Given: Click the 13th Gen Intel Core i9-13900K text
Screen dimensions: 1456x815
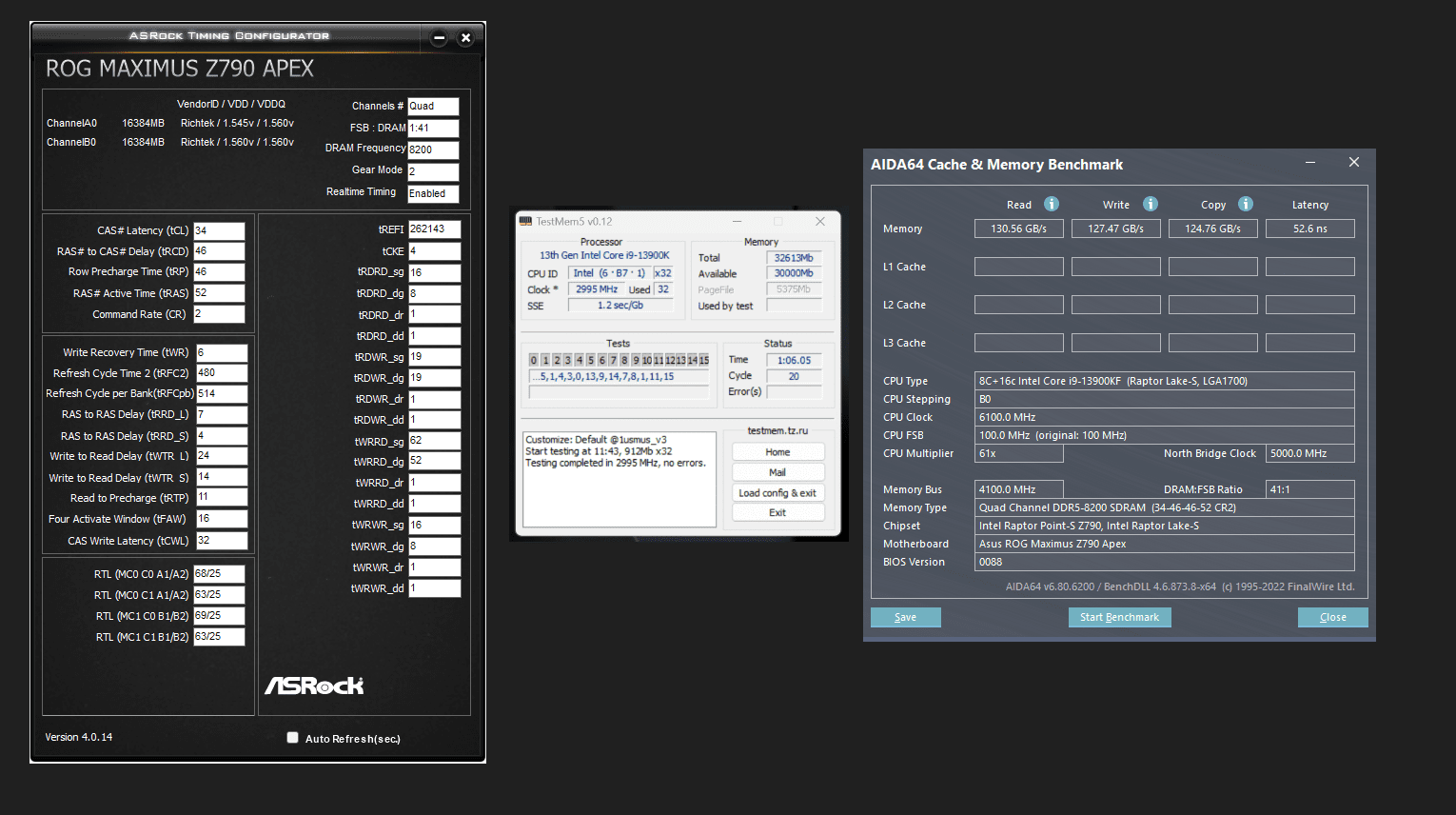Looking at the screenshot, I should 604,255.
